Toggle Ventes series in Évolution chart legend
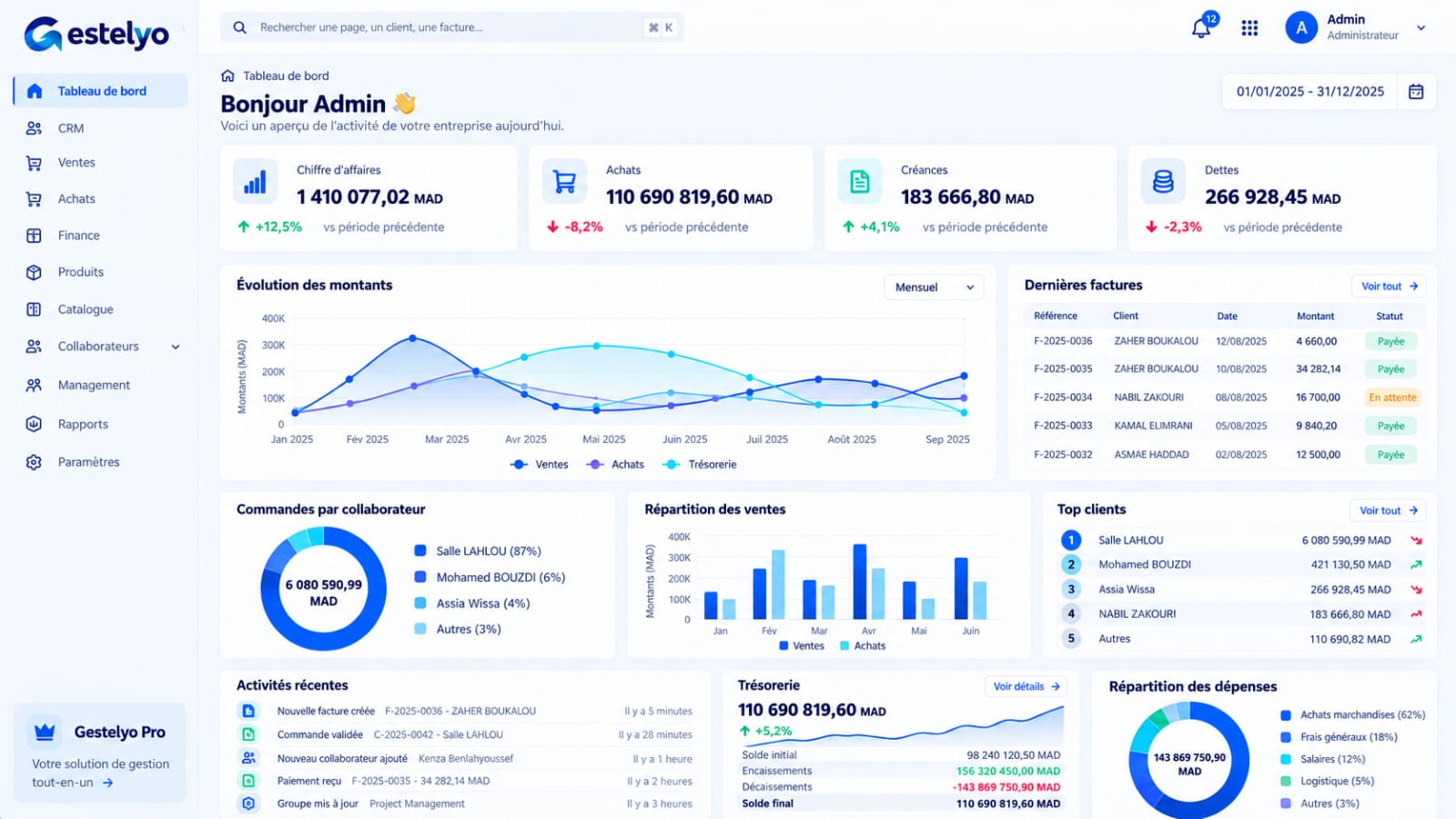 click(x=540, y=464)
